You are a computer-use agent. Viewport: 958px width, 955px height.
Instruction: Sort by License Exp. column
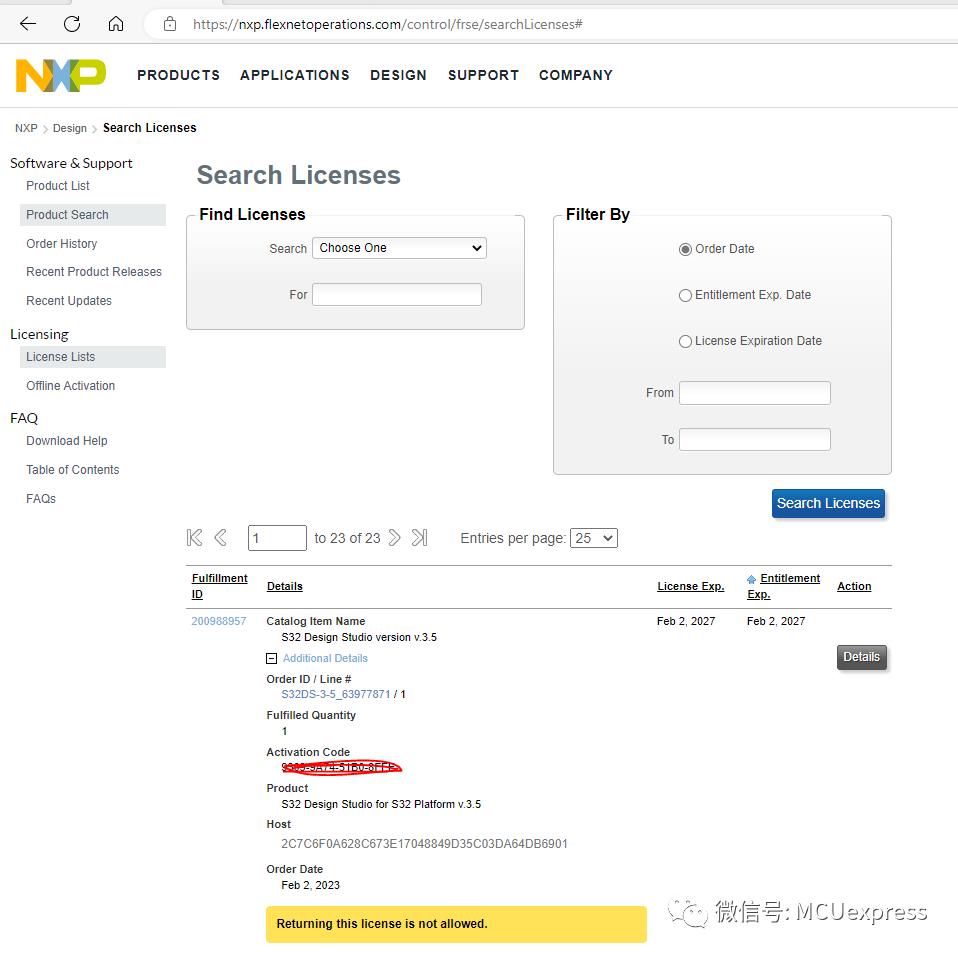pos(690,586)
